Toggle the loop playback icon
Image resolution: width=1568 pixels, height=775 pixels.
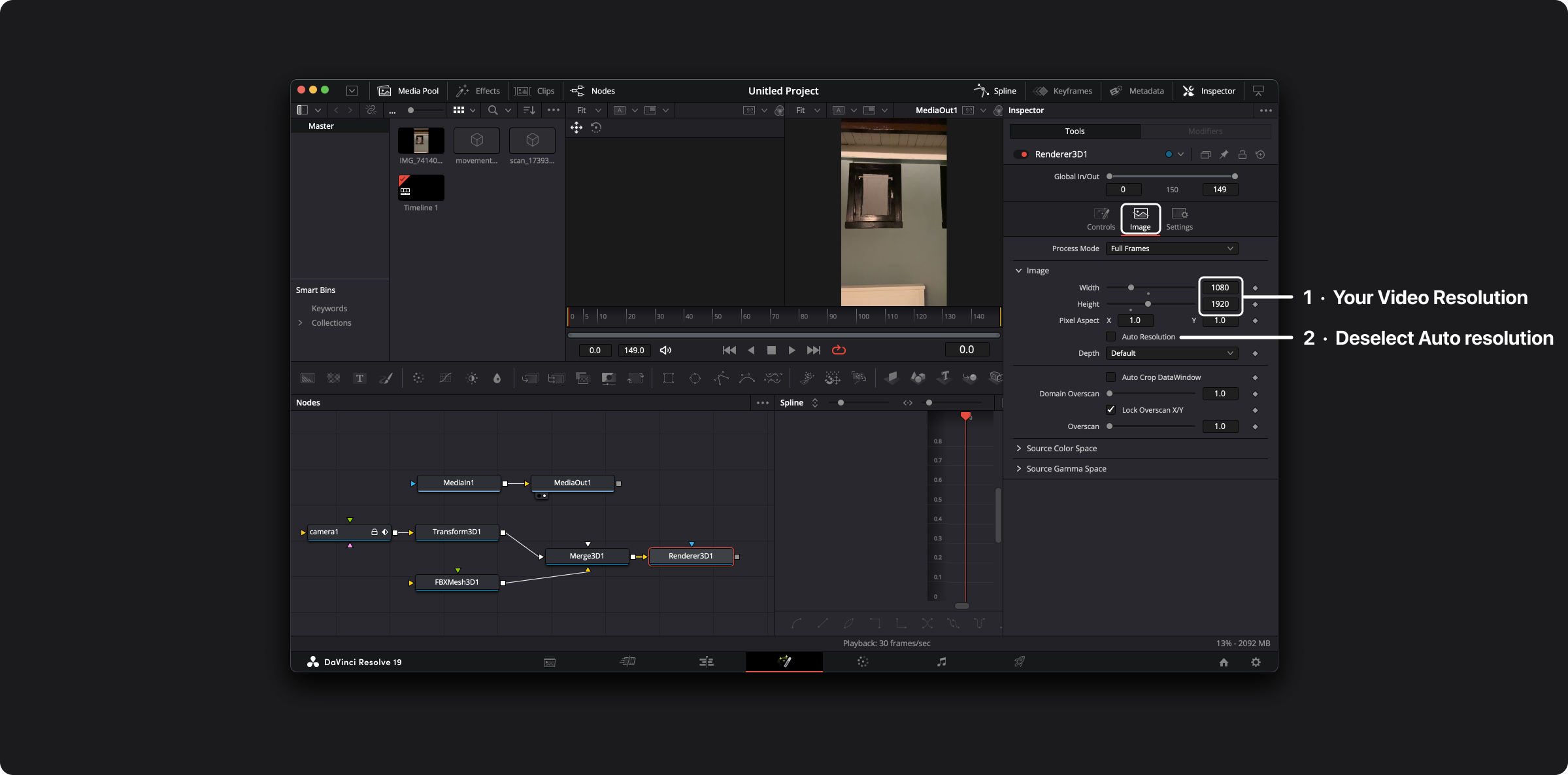[839, 350]
